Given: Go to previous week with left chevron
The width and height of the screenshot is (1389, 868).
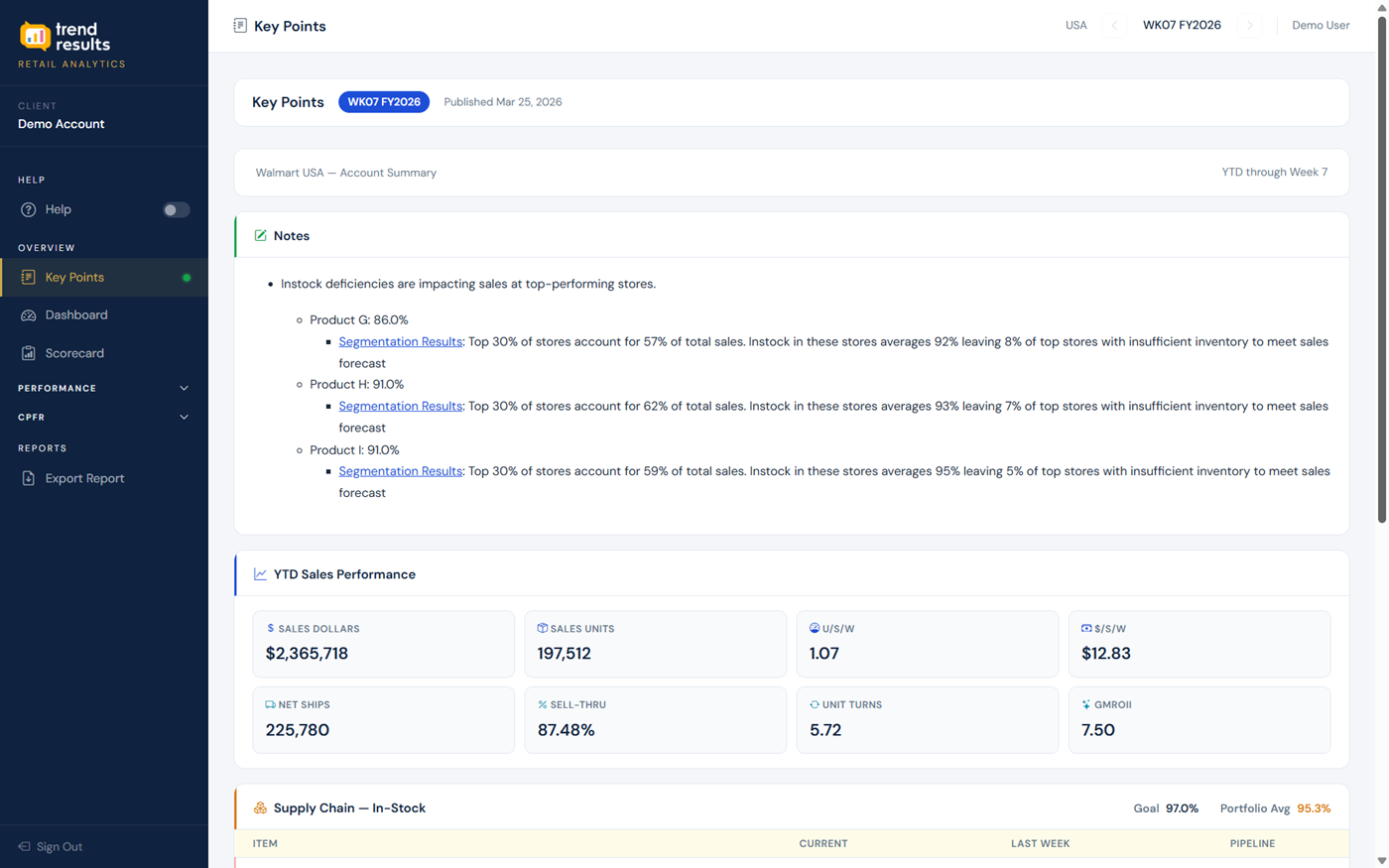Looking at the screenshot, I should [1114, 26].
